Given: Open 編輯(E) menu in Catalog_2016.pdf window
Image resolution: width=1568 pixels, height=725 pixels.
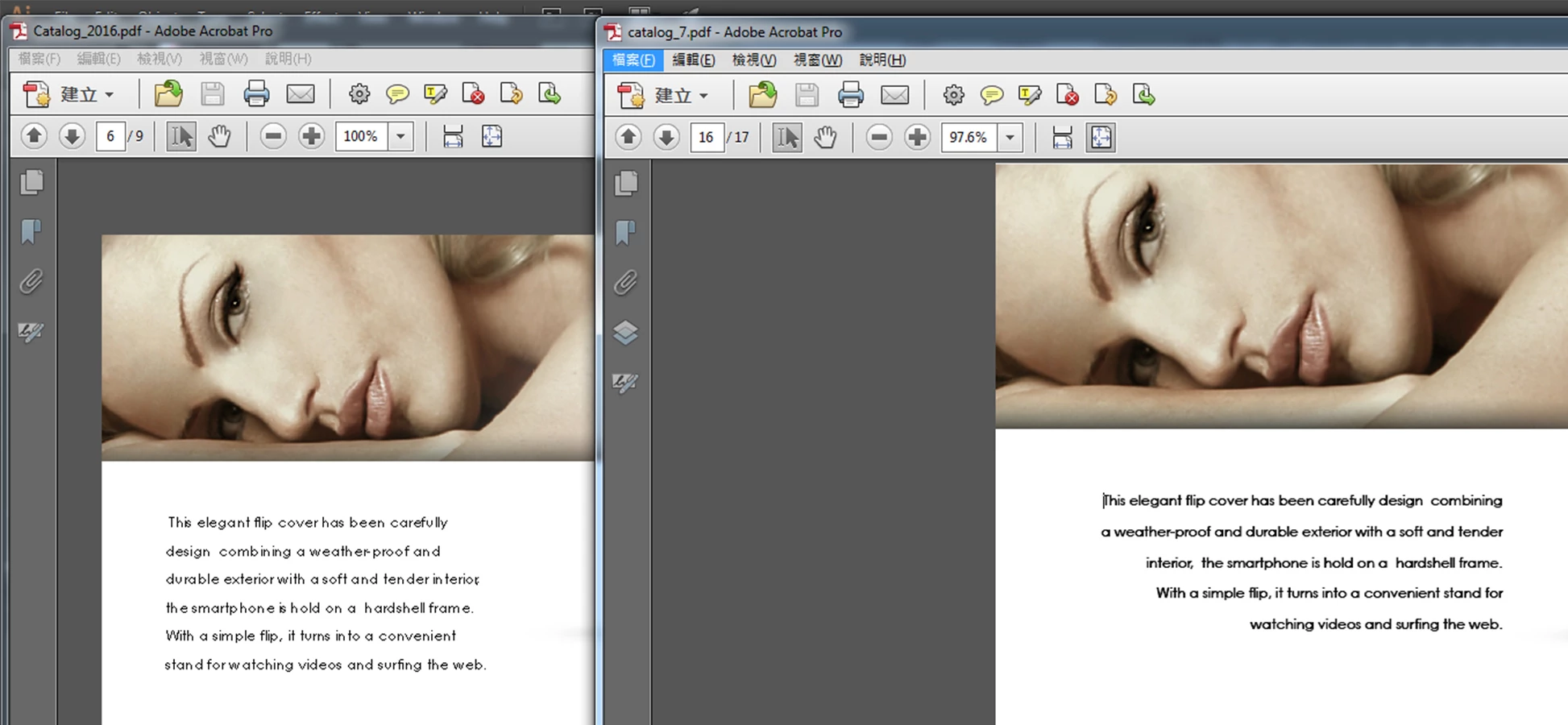Looking at the screenshot, I should click(98, 59).
